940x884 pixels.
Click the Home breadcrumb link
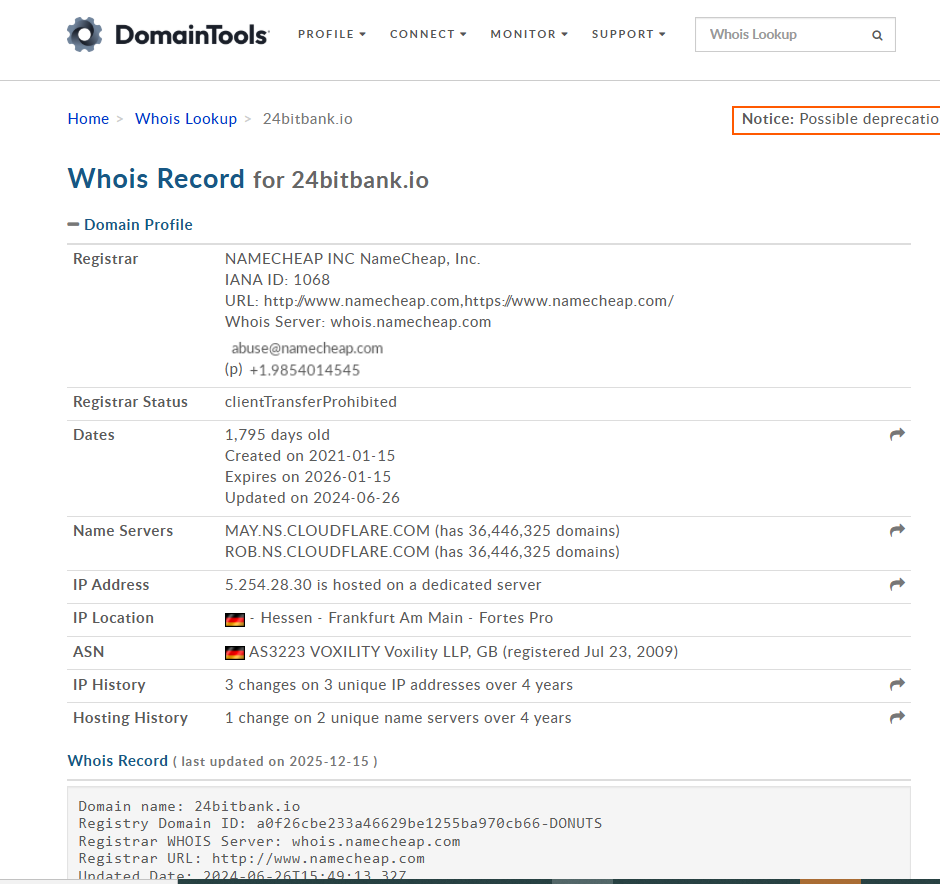pyautogui.click(x=88, y=119)
